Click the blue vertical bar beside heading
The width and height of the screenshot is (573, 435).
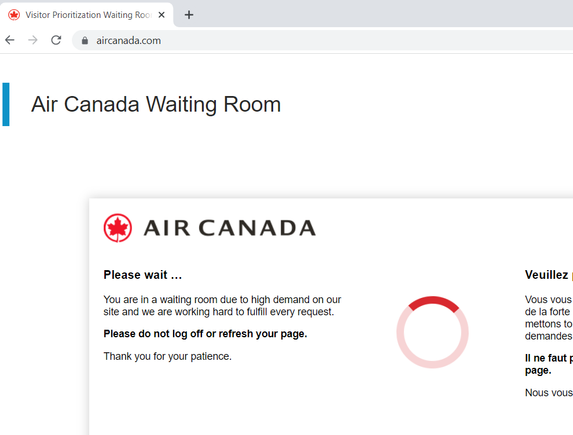click(x=6, y=105)
